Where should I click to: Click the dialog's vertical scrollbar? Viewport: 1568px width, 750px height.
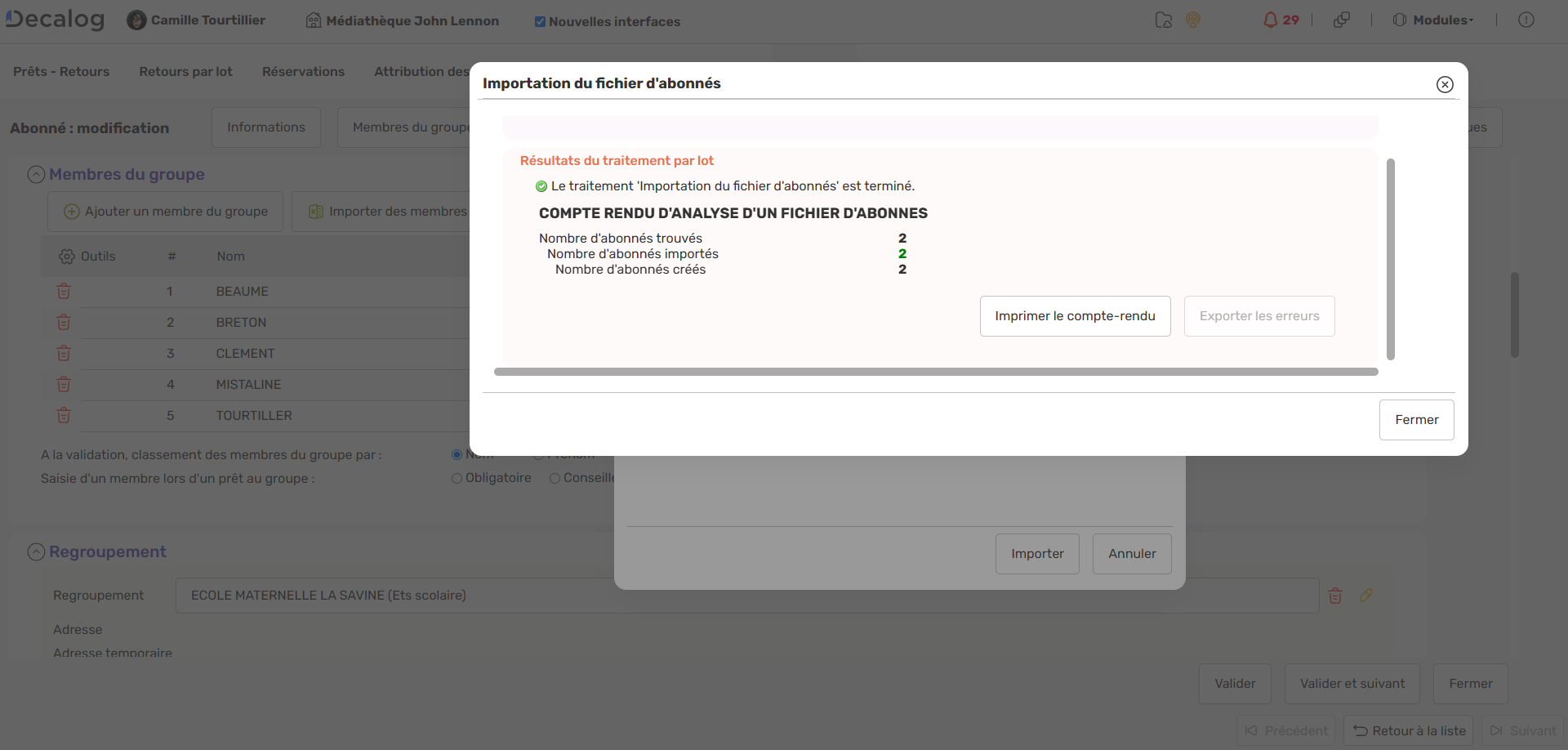click(1390, 259)
